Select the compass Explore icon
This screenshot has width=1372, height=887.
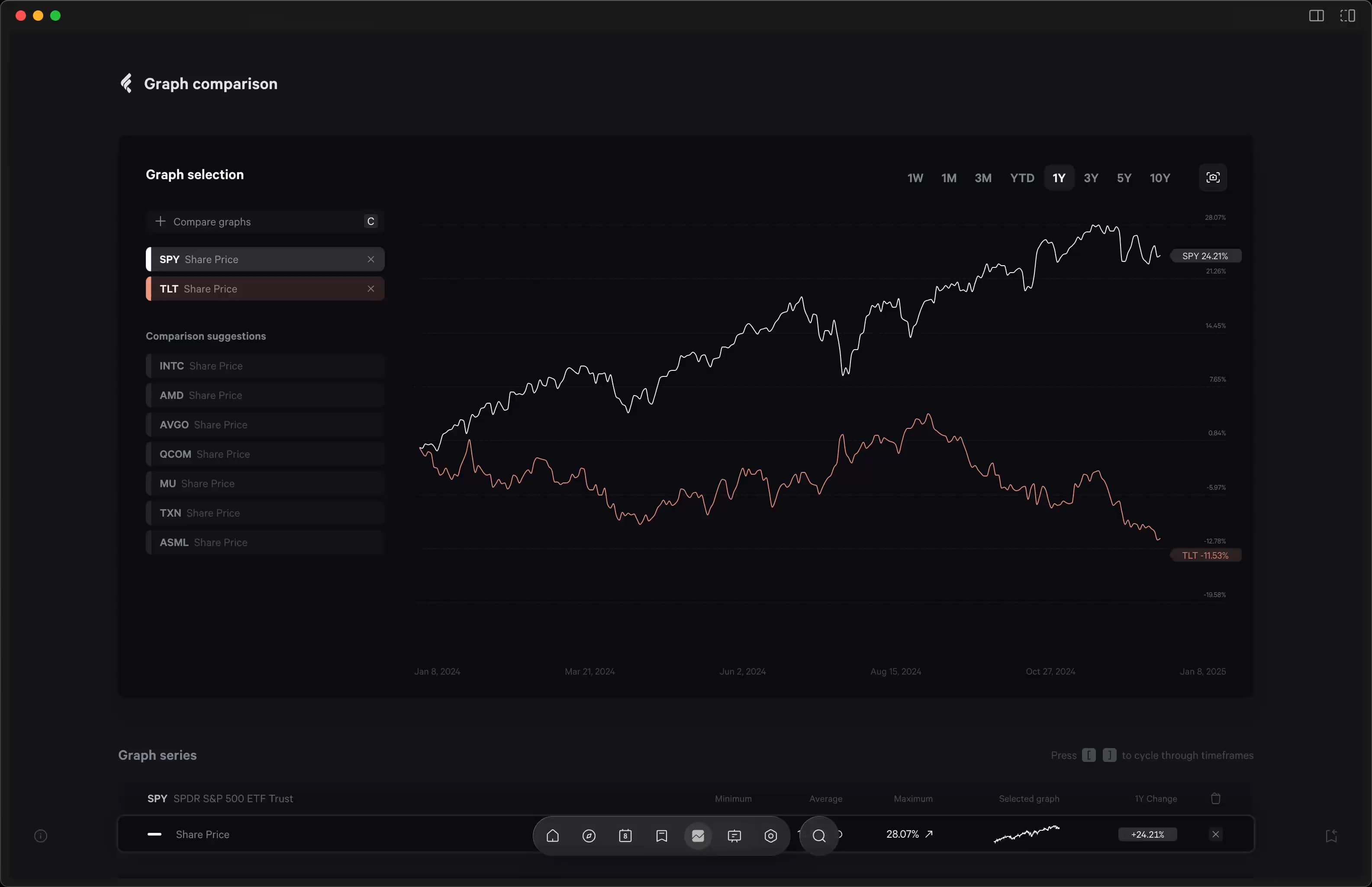pyautogui.click(x=589, y=836)
